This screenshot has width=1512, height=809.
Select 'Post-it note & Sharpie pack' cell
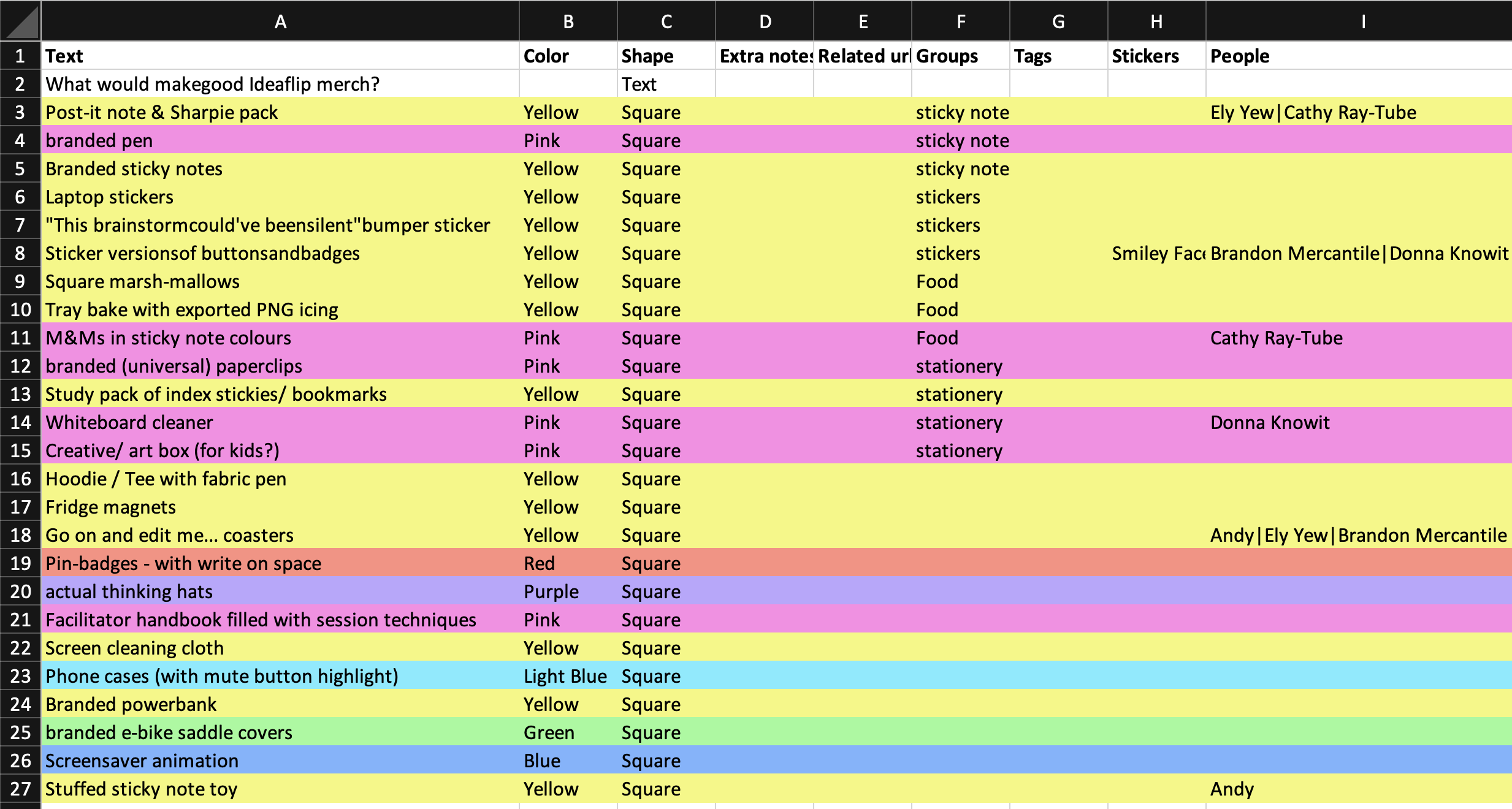pyautogui.click(x=280, y=112)
